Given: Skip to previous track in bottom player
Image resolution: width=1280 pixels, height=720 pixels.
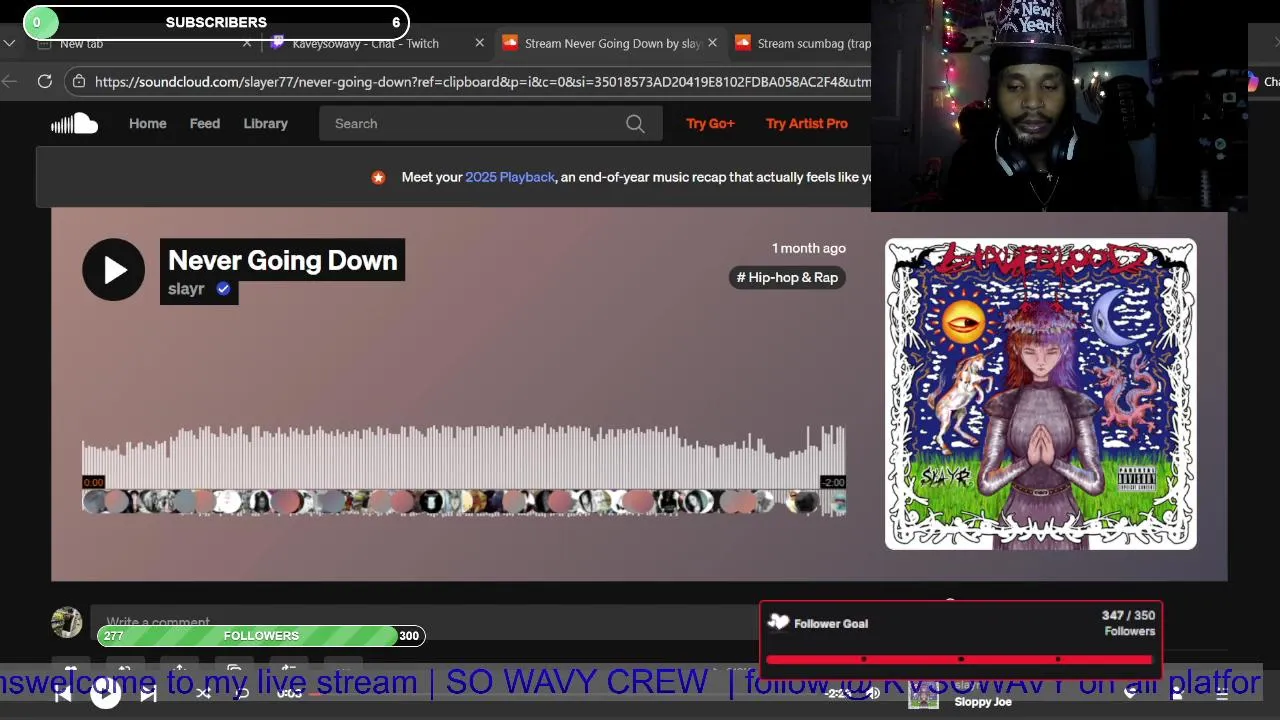Looking at the screenshot, I should pyautogui.click(x=63, y=693).
